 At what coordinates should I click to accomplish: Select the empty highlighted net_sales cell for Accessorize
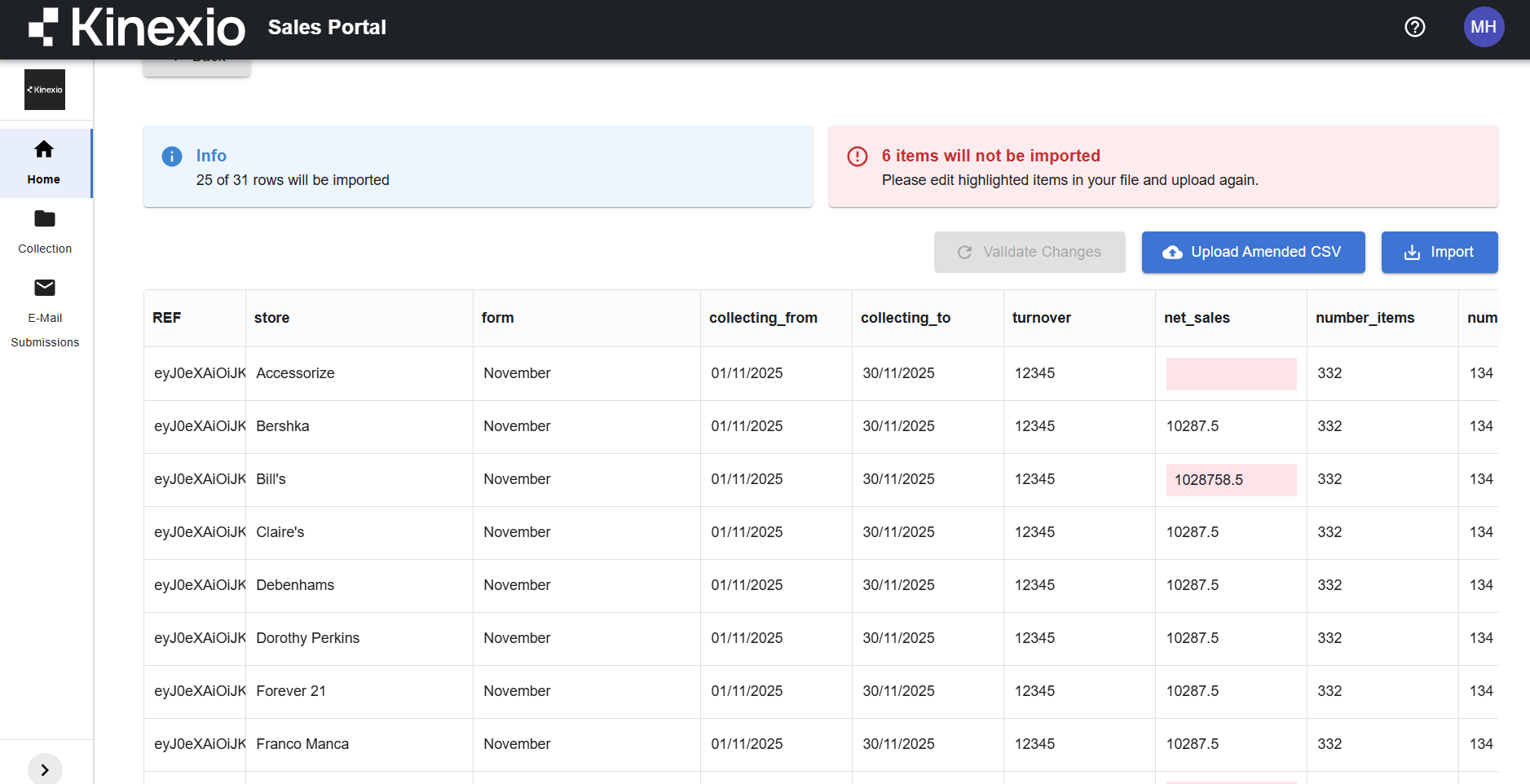[1231, 374]
